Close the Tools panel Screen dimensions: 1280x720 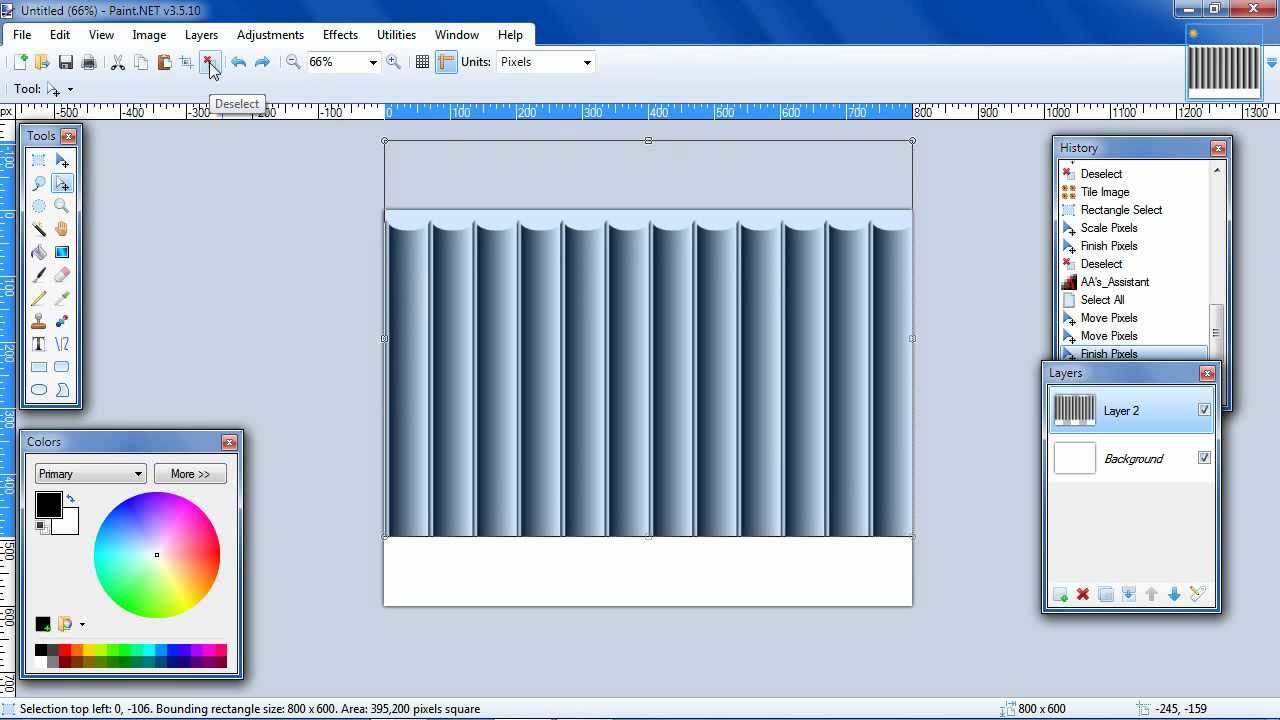pos(68,136)
